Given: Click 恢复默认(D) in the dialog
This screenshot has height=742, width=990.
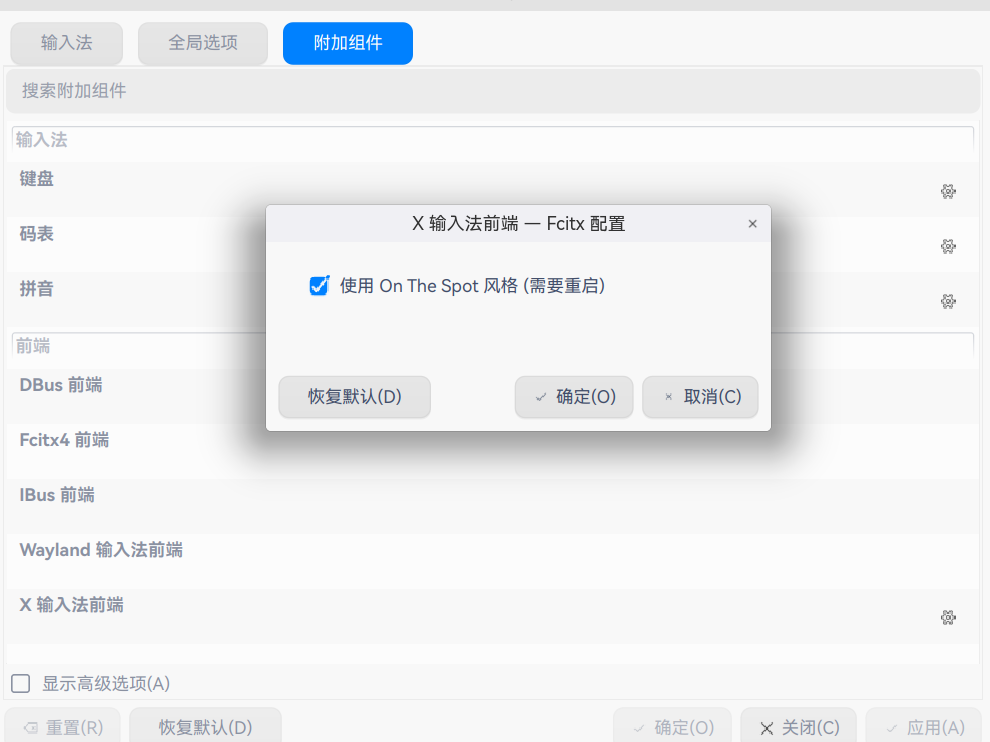Looking at the screenshot, I should pyautogui.click(x=354, y=397).
